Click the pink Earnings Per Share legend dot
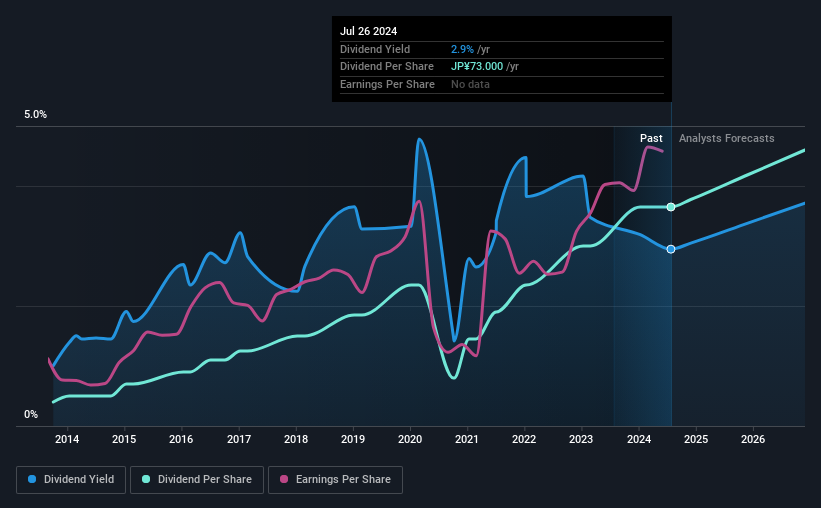This screenshot has height=508, width=821. [284, 479]
